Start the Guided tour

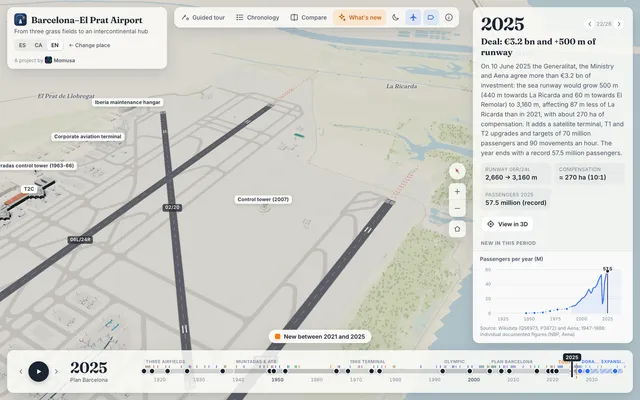(203, 18)
